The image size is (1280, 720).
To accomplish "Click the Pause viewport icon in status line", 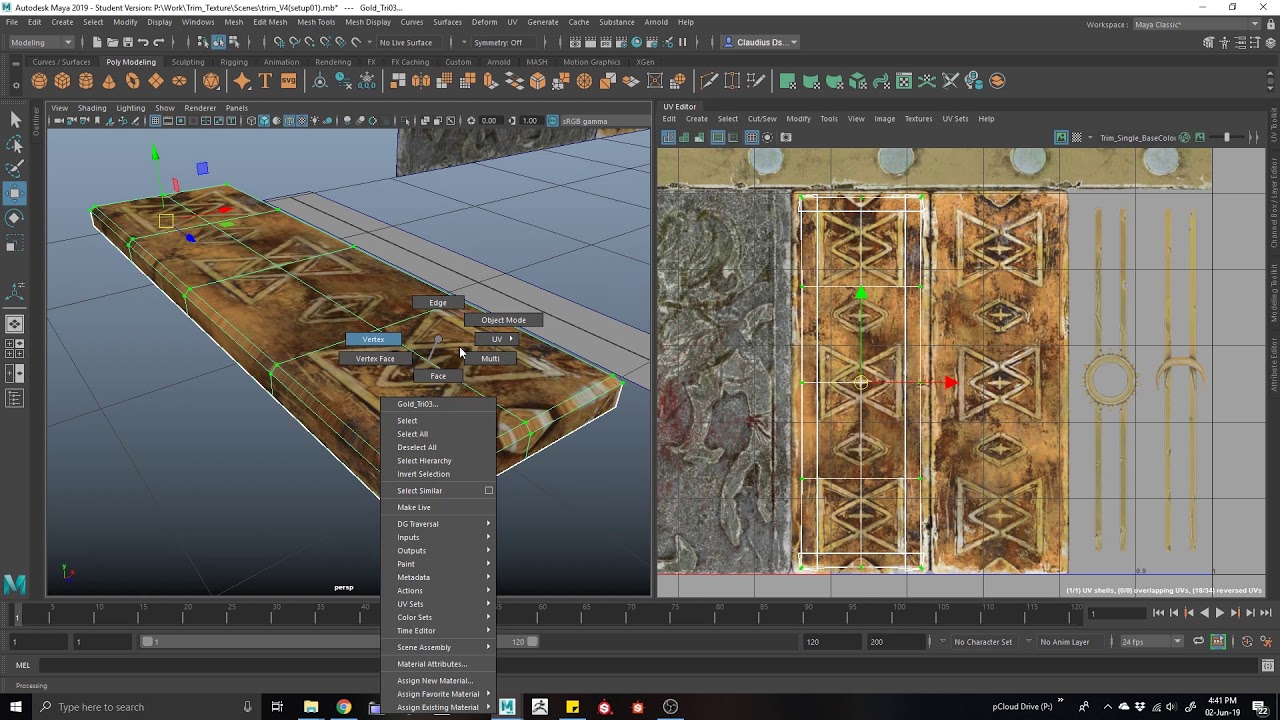I will (x=683, y=42).
